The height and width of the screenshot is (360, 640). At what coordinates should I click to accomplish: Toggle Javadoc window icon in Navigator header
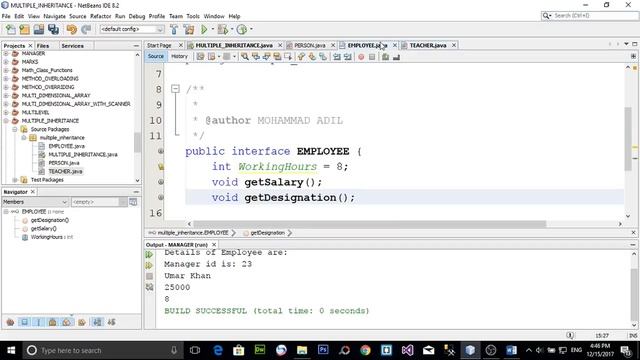[133, 202]
